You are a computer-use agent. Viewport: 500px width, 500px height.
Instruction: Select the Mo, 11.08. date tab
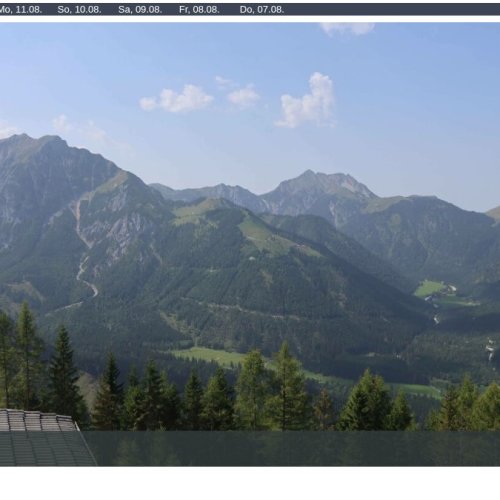21,10
